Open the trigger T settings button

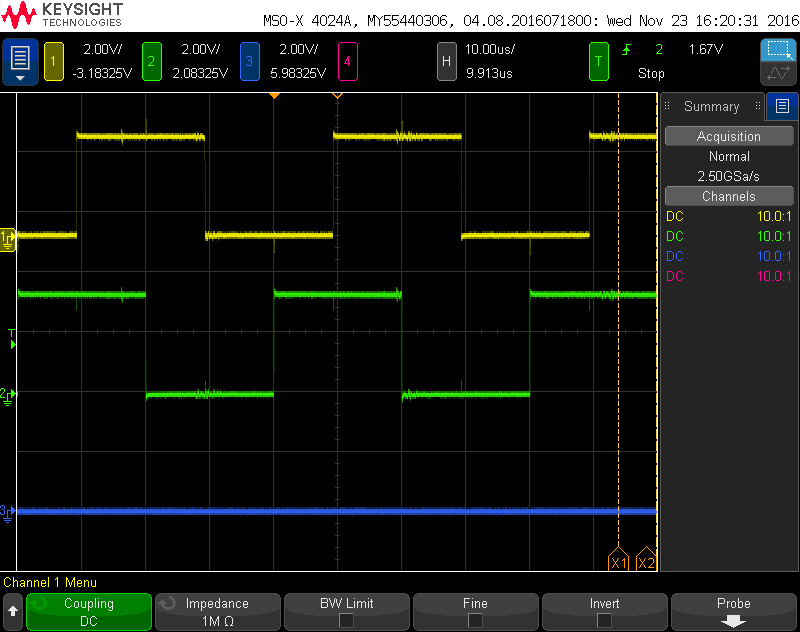click(598, 62)
